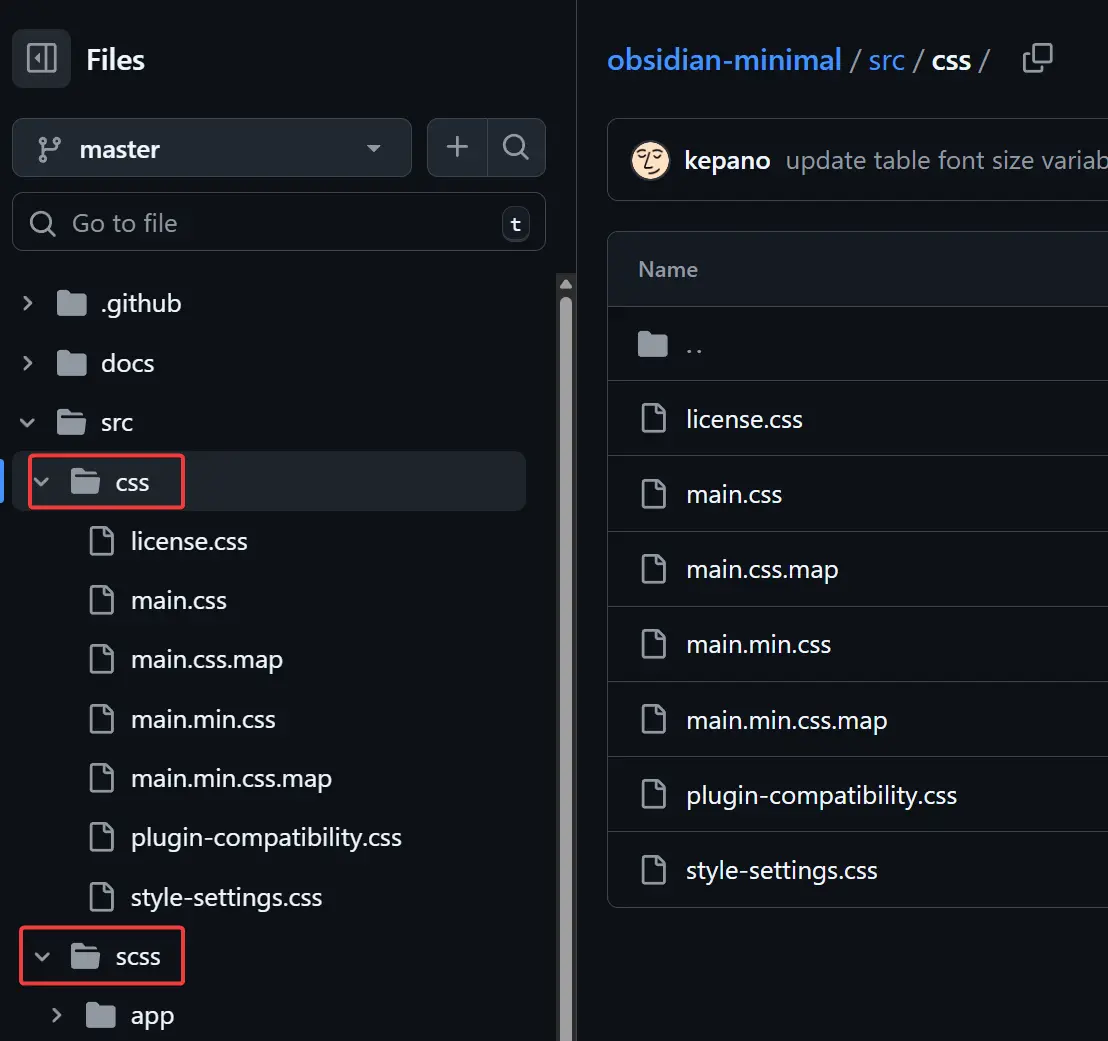Open main.min.css in the directory listing

[x=758, y=645]
